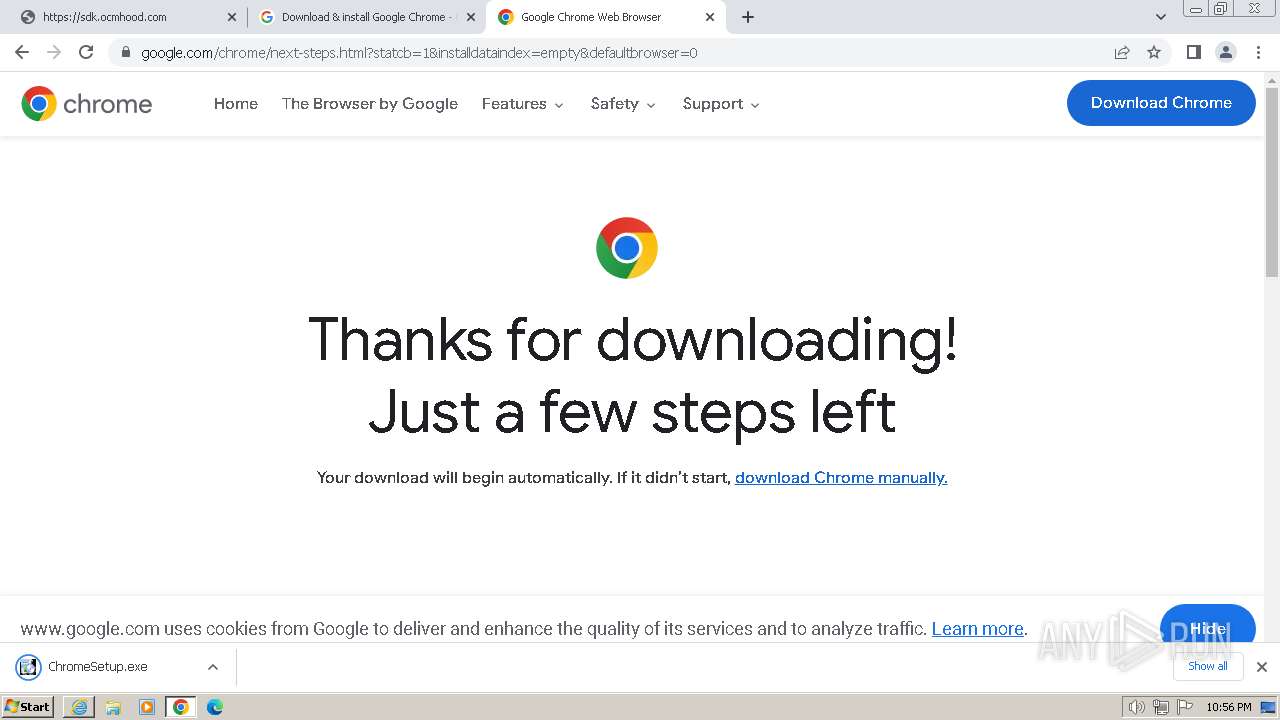Viewport: 1280px width, 720px height.
Task: Close the downloads bar
Action: (1262, 666)
